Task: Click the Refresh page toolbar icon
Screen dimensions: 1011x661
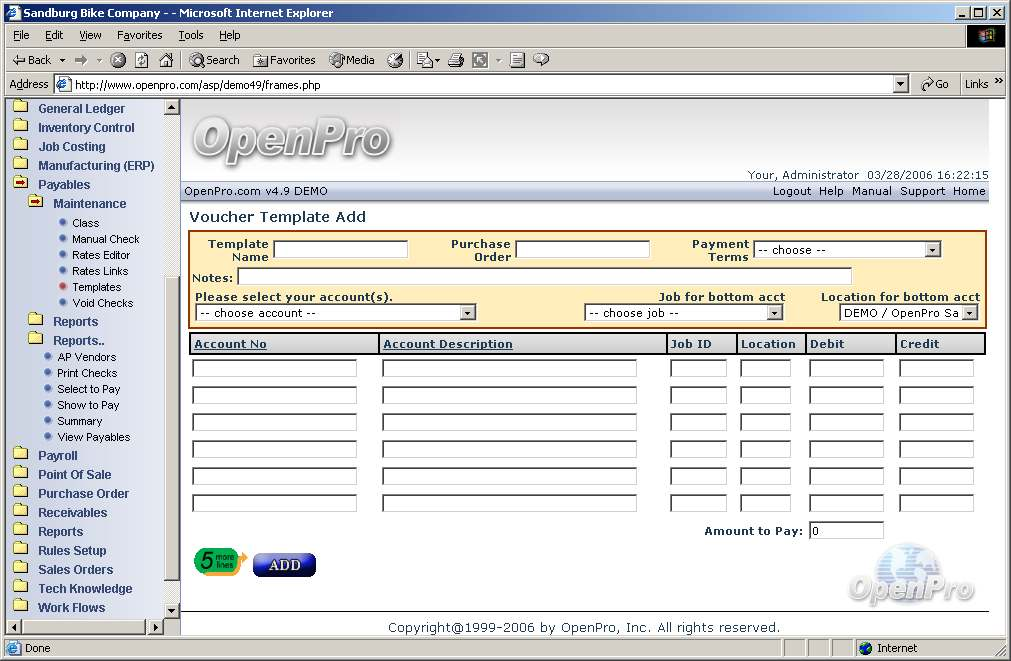Action: (142, 60)
